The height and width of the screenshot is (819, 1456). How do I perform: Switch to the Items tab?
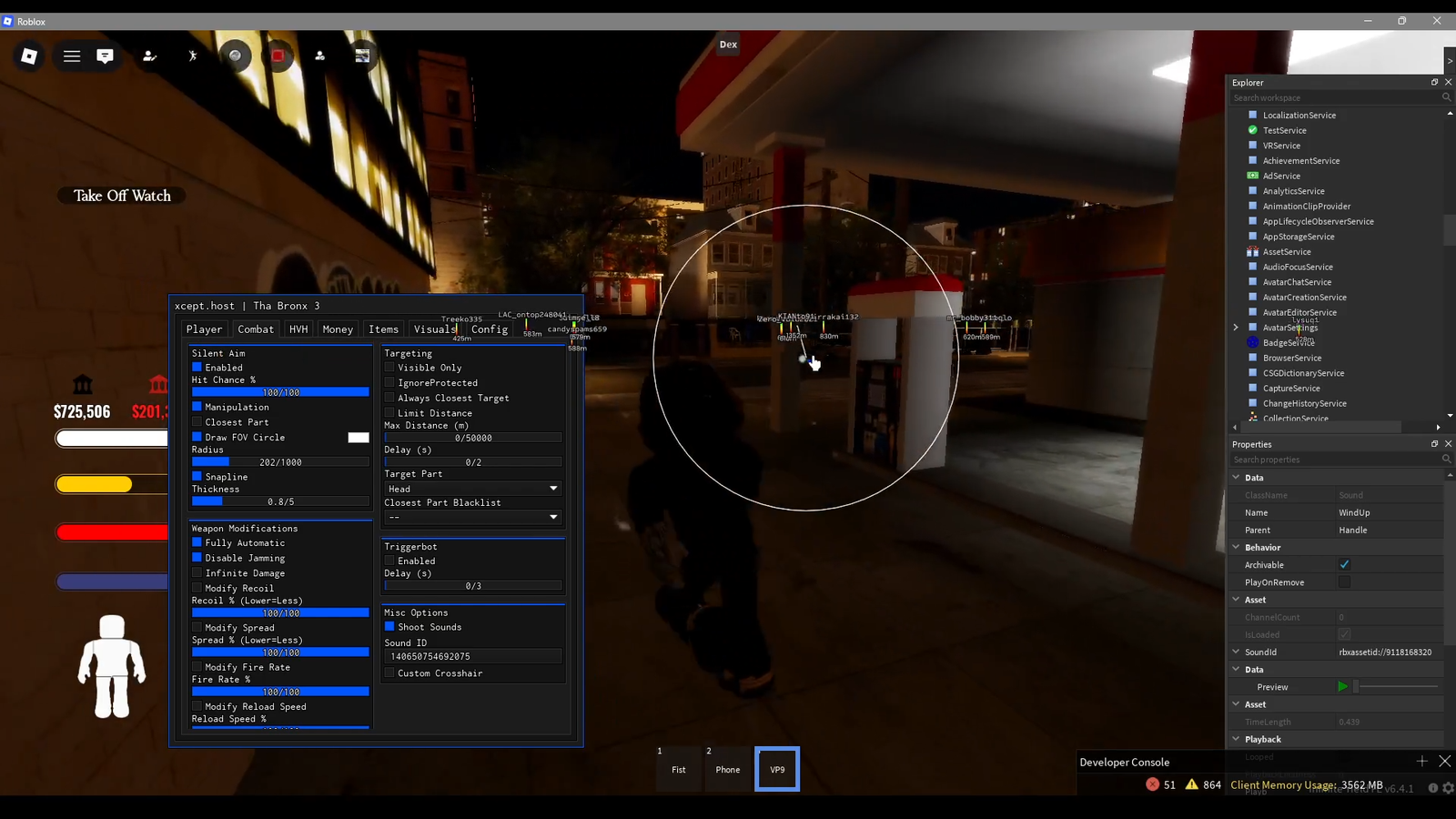coord(383,329)
